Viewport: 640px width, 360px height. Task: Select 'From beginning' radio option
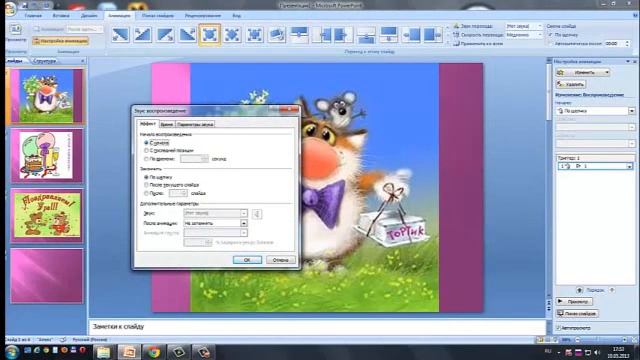tap(146, 143)
